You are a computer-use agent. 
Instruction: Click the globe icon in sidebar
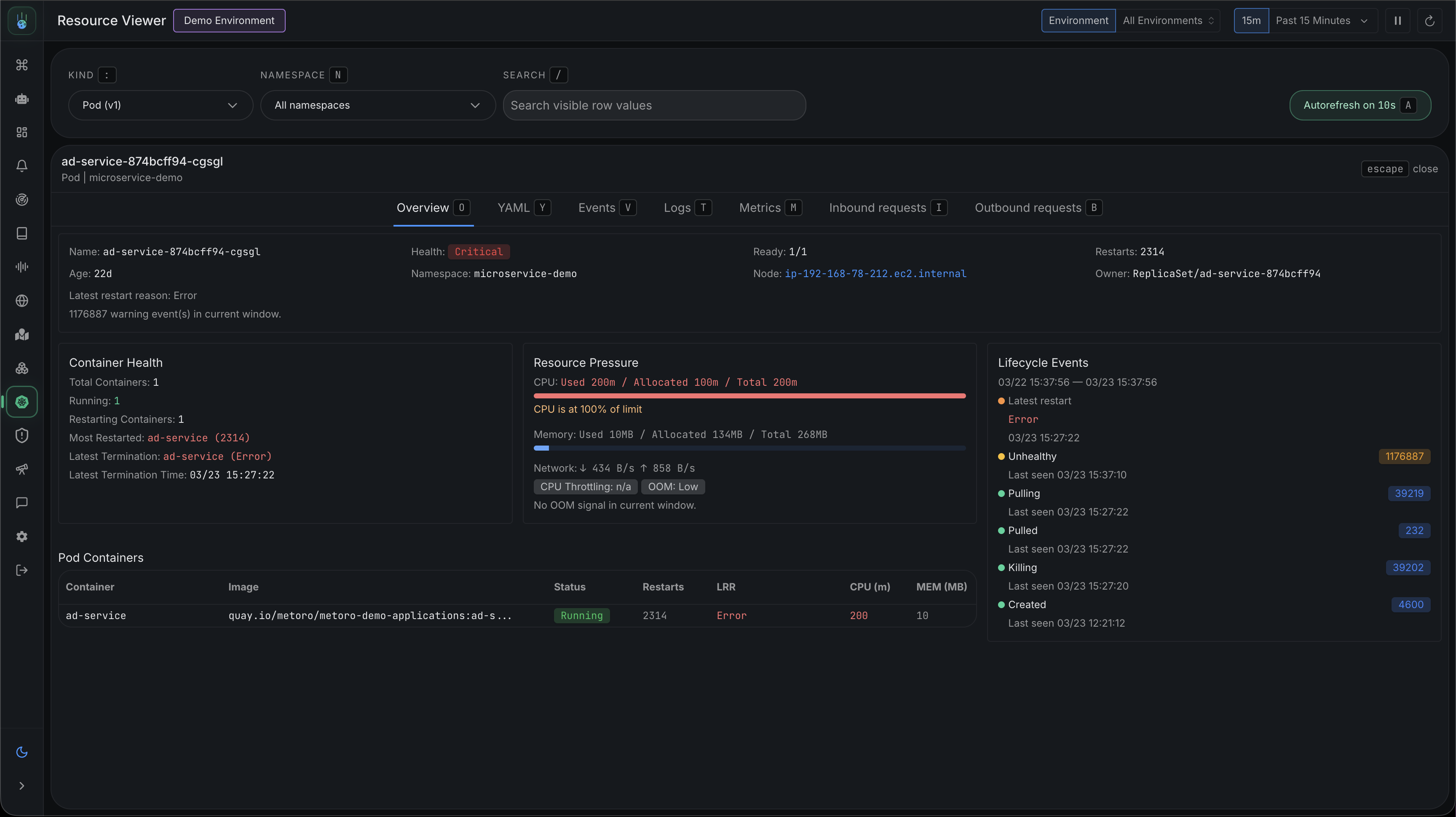tap(21, 301)
